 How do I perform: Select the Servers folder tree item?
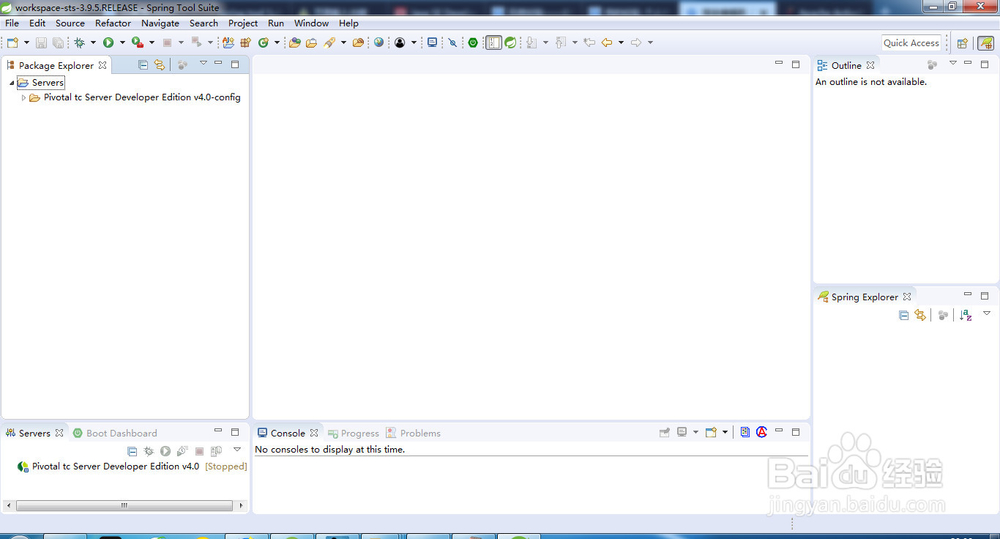click(41, 82)
